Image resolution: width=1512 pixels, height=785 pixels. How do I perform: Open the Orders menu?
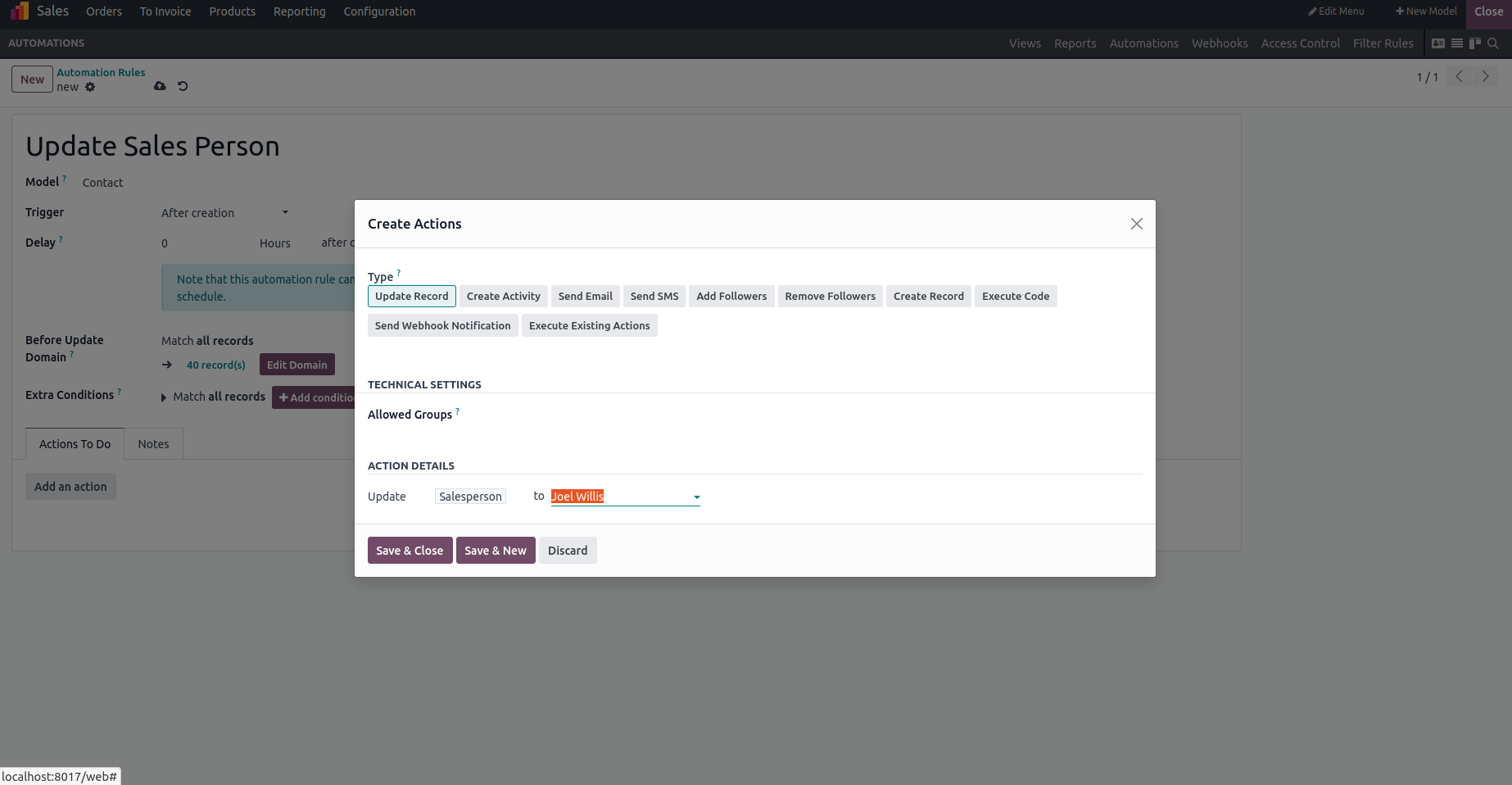tap(104, 11)
